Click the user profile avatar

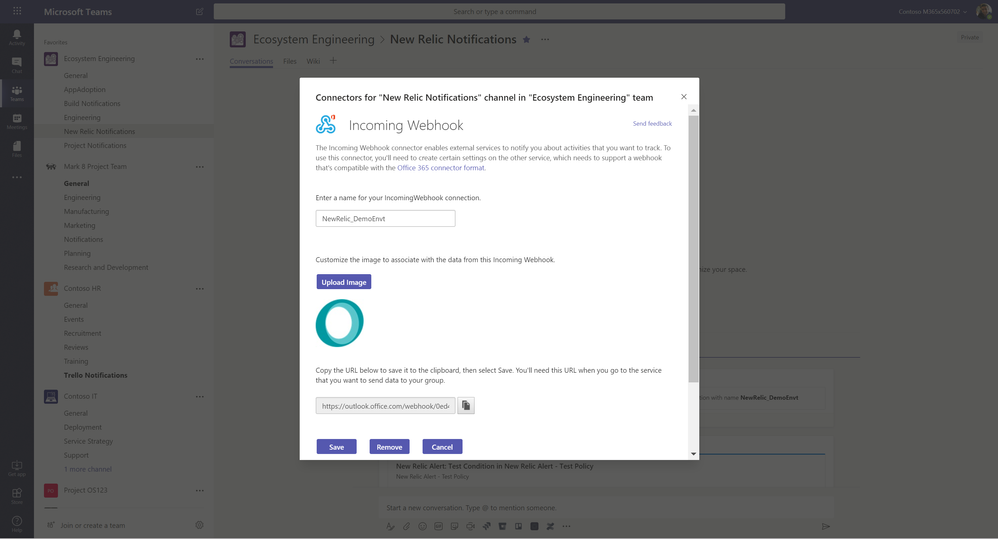tap(983, 11)
